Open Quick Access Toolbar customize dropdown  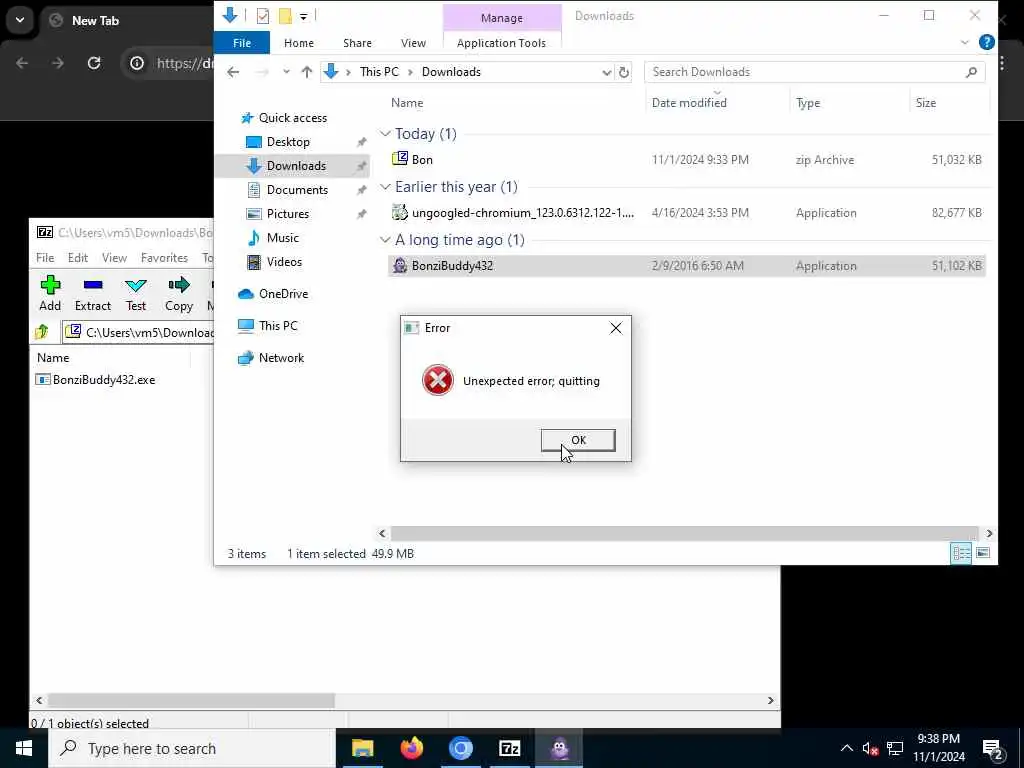point(303,16)
